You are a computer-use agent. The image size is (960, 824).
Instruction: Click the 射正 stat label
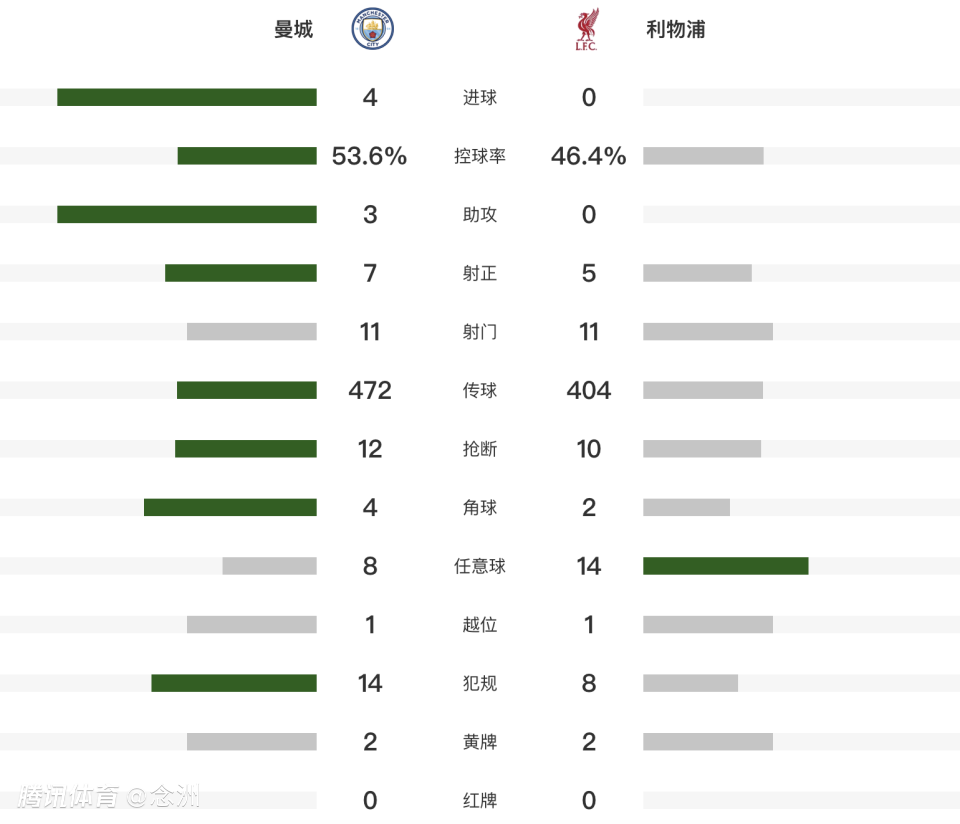tap(480, 273)
